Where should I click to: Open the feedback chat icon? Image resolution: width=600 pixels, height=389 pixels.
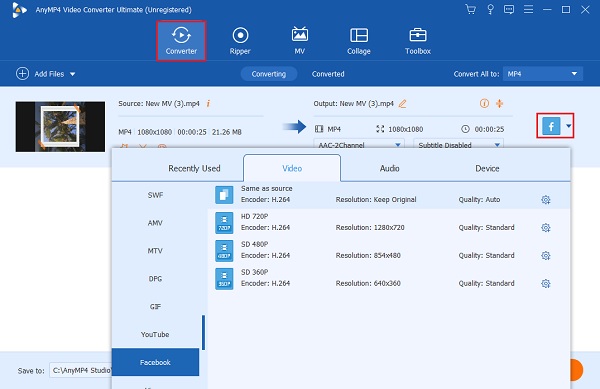509,9
